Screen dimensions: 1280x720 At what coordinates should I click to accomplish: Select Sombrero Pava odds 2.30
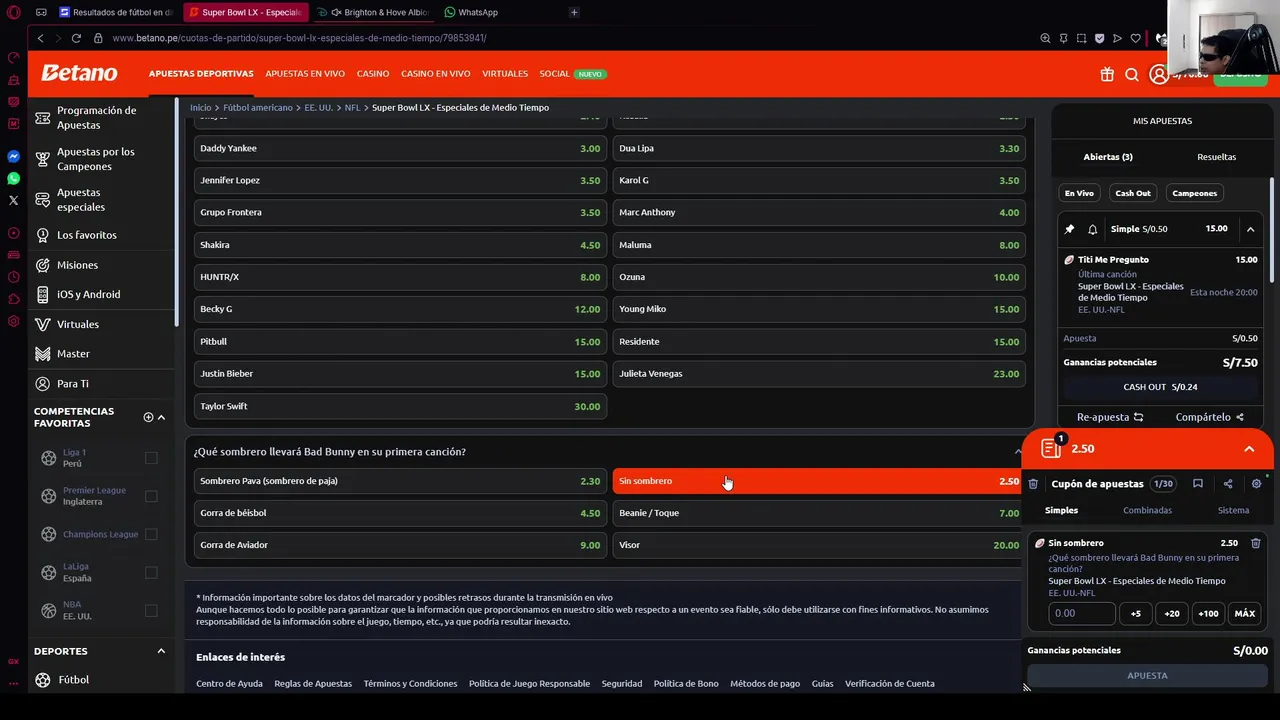coord(400,481)
